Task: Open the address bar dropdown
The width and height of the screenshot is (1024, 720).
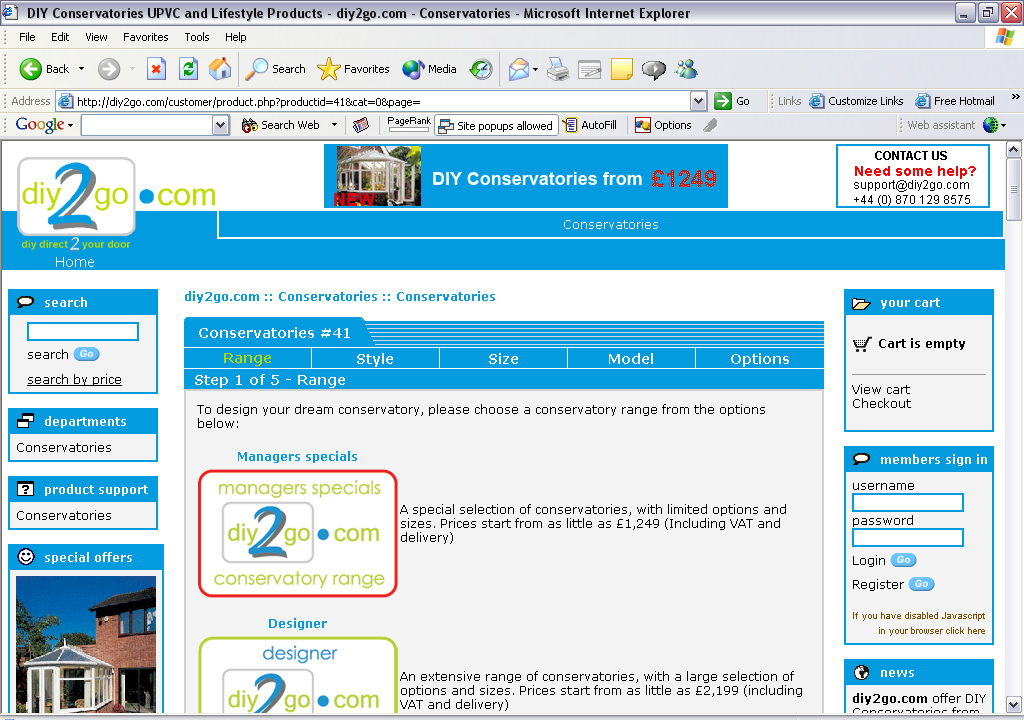Action: (698, 101)
